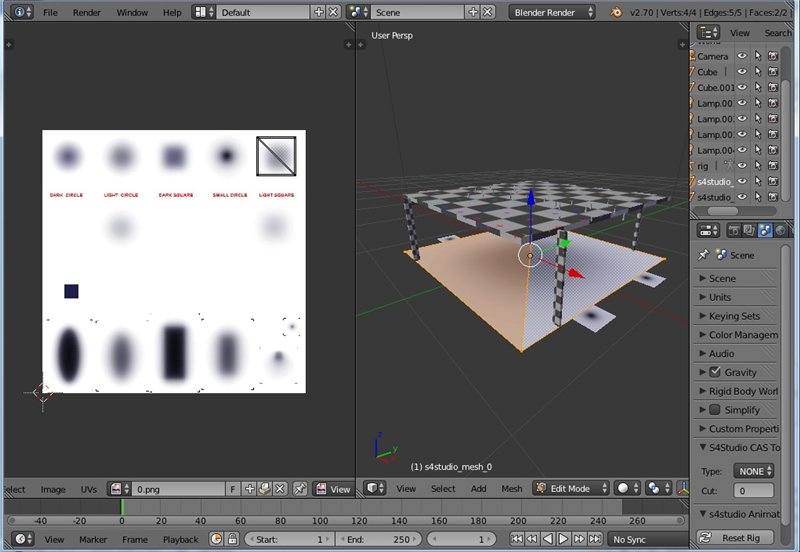The width and height of the screenshot is (800, 552).
Task: Enable the Gravity checkbox
Action: 715,372
